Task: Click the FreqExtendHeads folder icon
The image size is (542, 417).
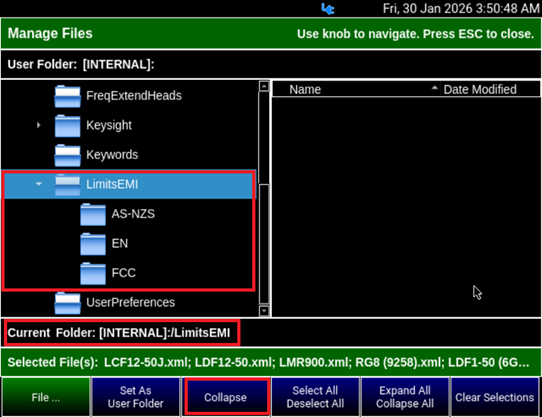Action: [x=67, y=96]
